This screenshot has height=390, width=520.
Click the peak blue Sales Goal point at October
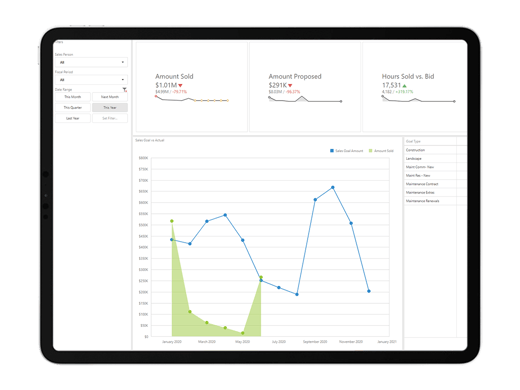[333, 187]
